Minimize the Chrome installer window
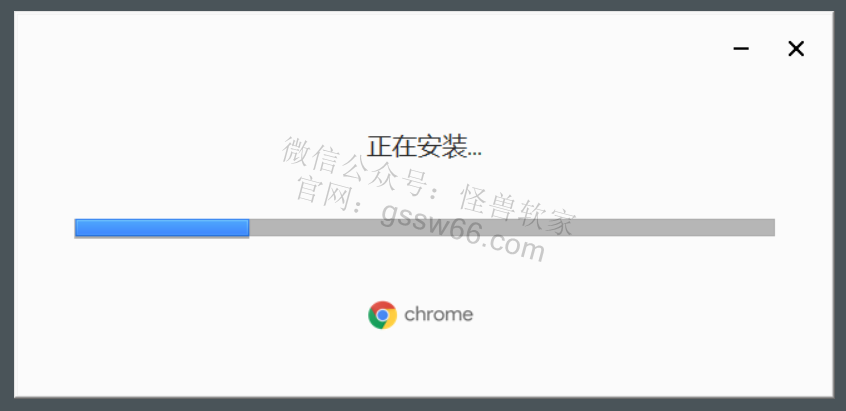This screenshot has width=846, height=411. click(x=741, y=49)
